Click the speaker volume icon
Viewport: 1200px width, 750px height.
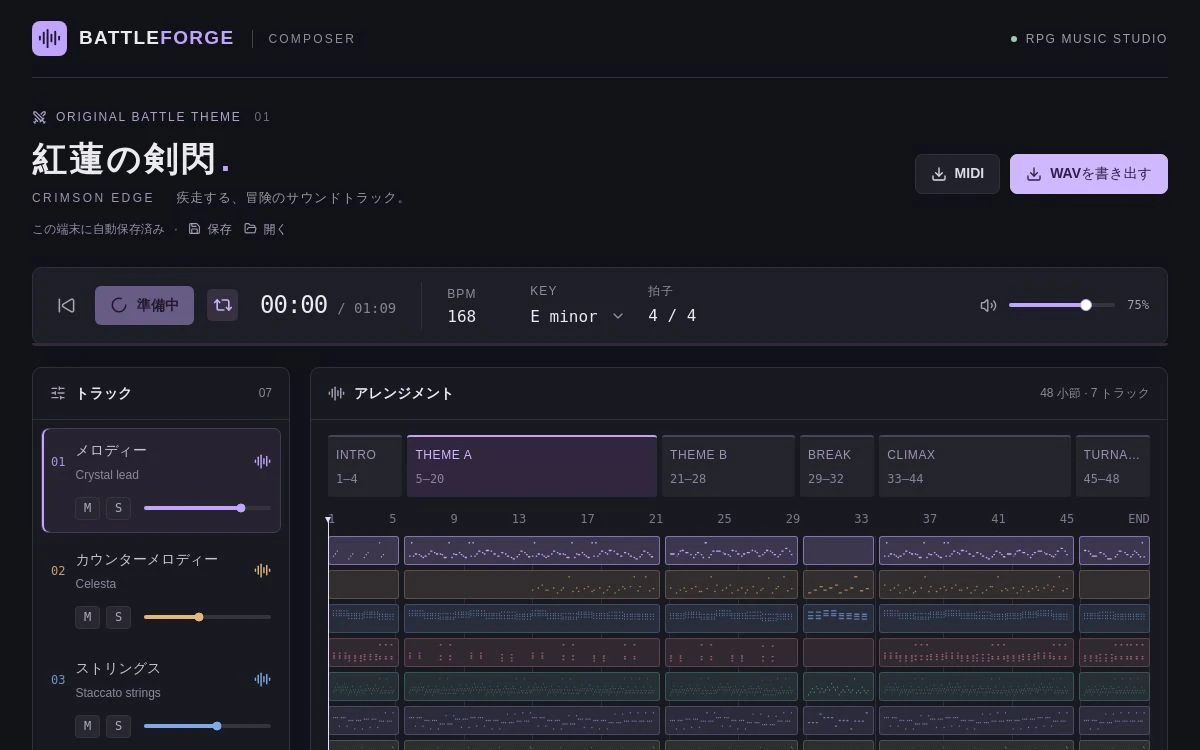[x=988, y=305]
